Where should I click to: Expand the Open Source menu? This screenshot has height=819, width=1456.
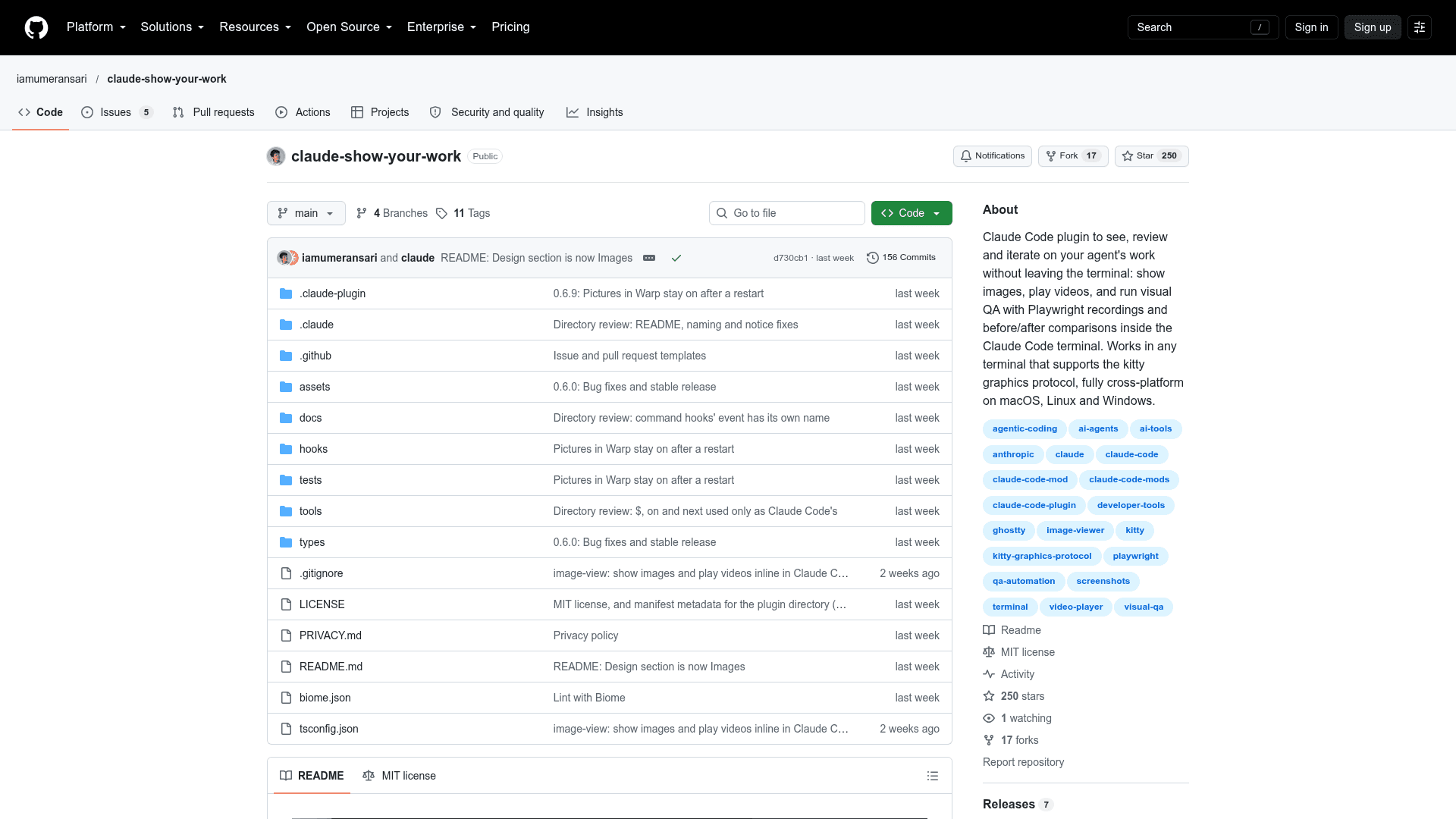coord(350,27)
